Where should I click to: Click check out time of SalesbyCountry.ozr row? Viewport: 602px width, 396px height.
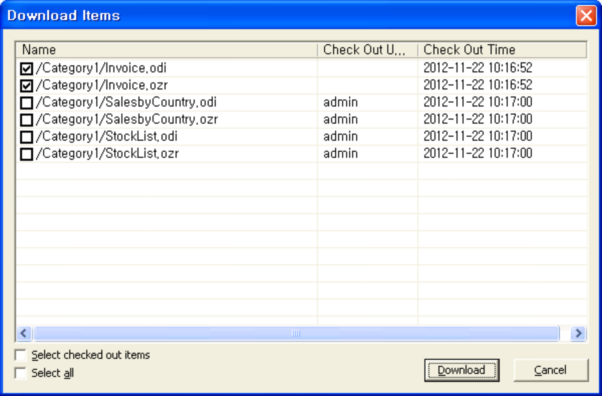point(478,119)
